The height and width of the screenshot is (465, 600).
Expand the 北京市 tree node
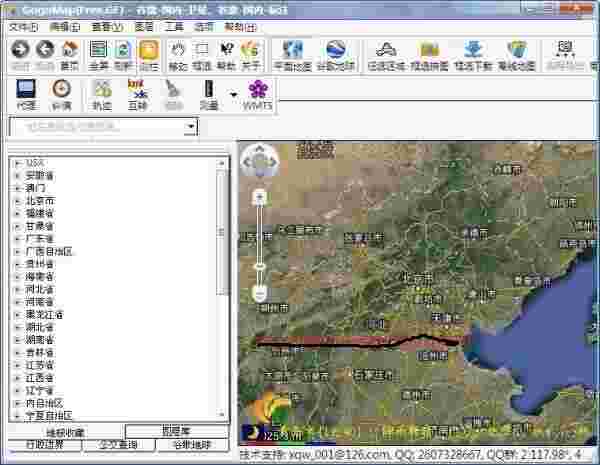[x=17, y=200]
